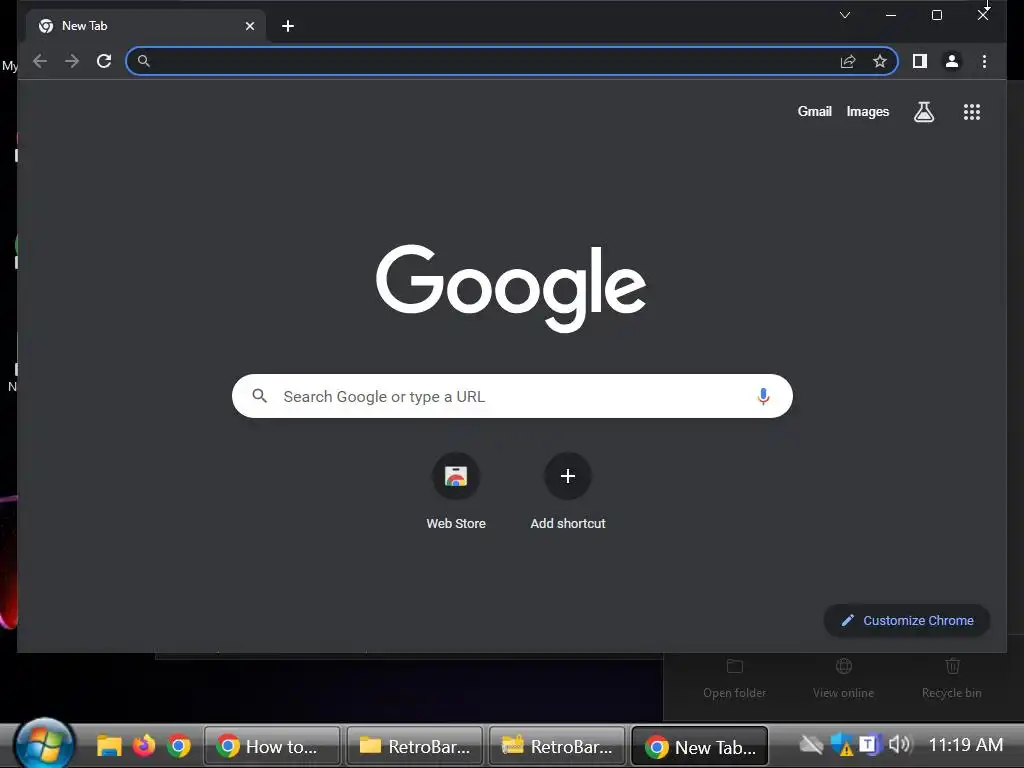
Task: Open Chrome three-dot menu
Action: click(x=984, y=61)
